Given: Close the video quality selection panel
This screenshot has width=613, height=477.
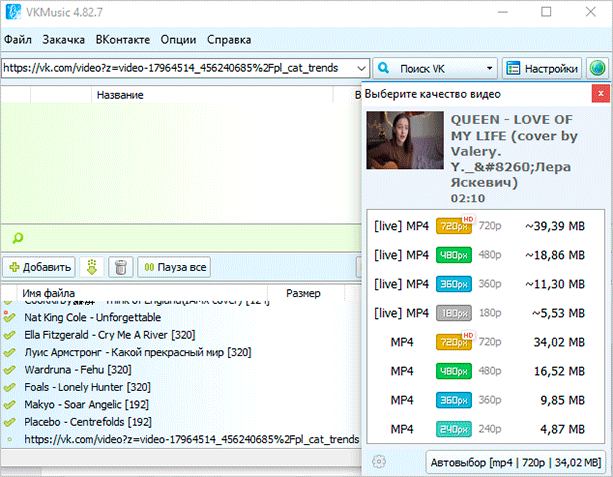Looking at the screenshot, I should (x=600, y=94).
